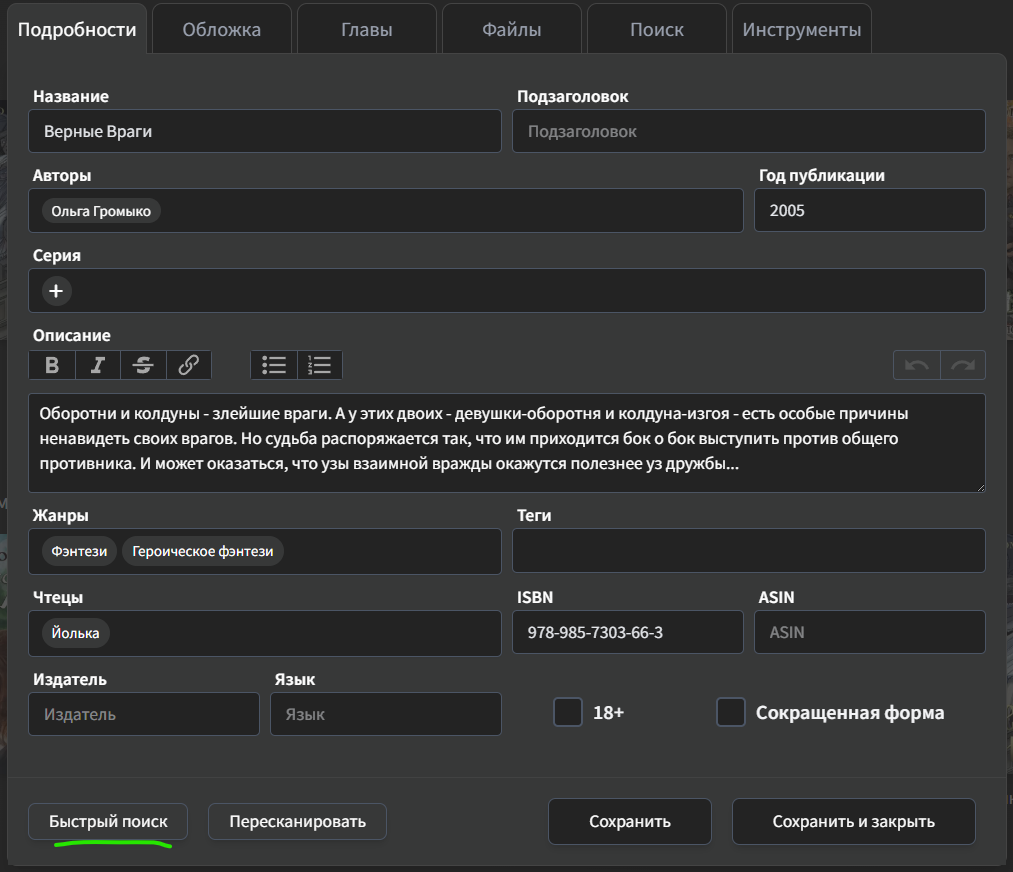Redo description edit
Image resolution: width=1013 pixels, height=872 pixels.
tap(962, 366)
